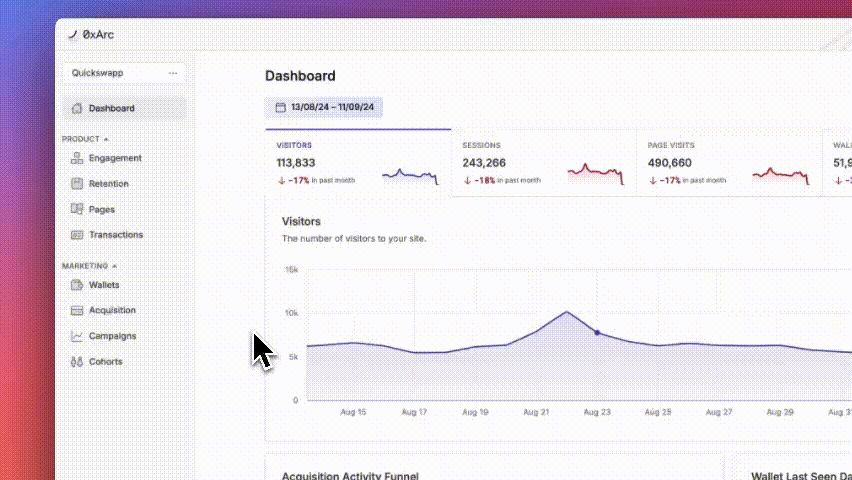Select the Visitors metric tab
The width and height of the screenshot is (852, 480).
[x=358, y=163]
